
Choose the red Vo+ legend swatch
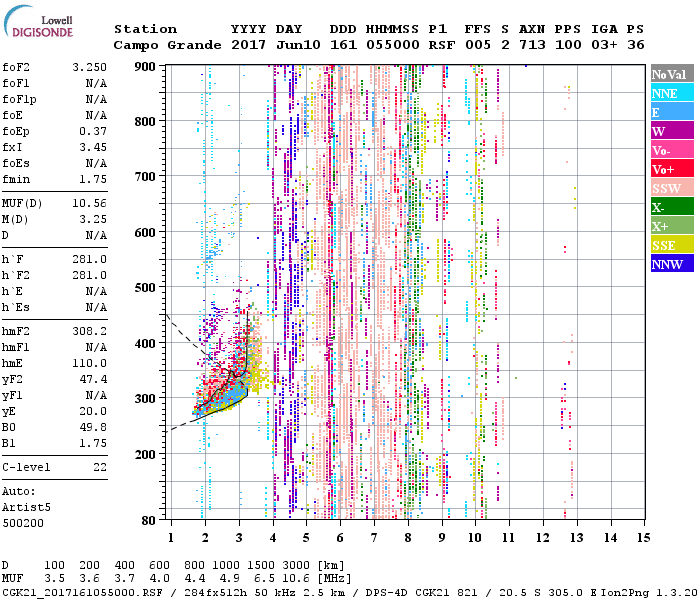(671, 169)
